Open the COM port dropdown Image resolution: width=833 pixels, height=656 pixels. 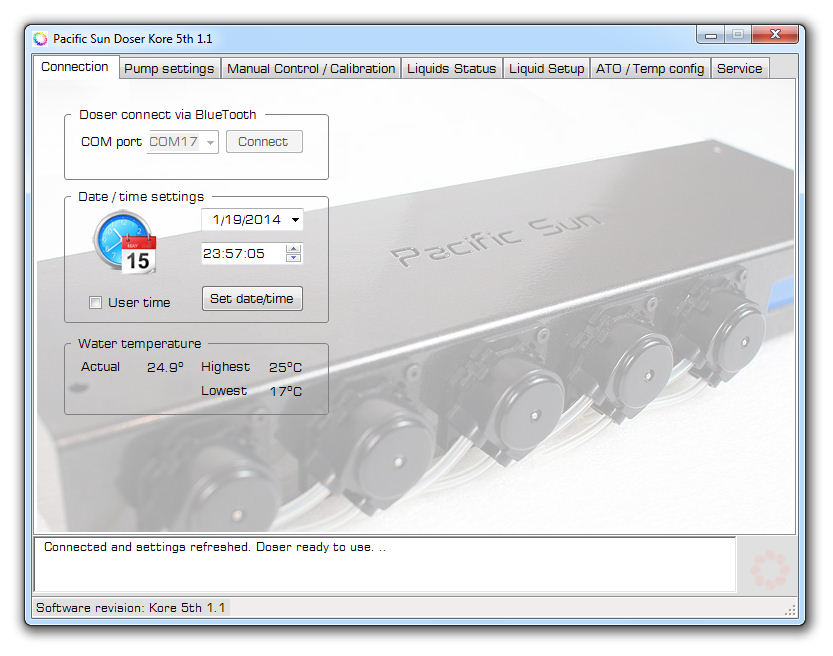coord(210,142)
